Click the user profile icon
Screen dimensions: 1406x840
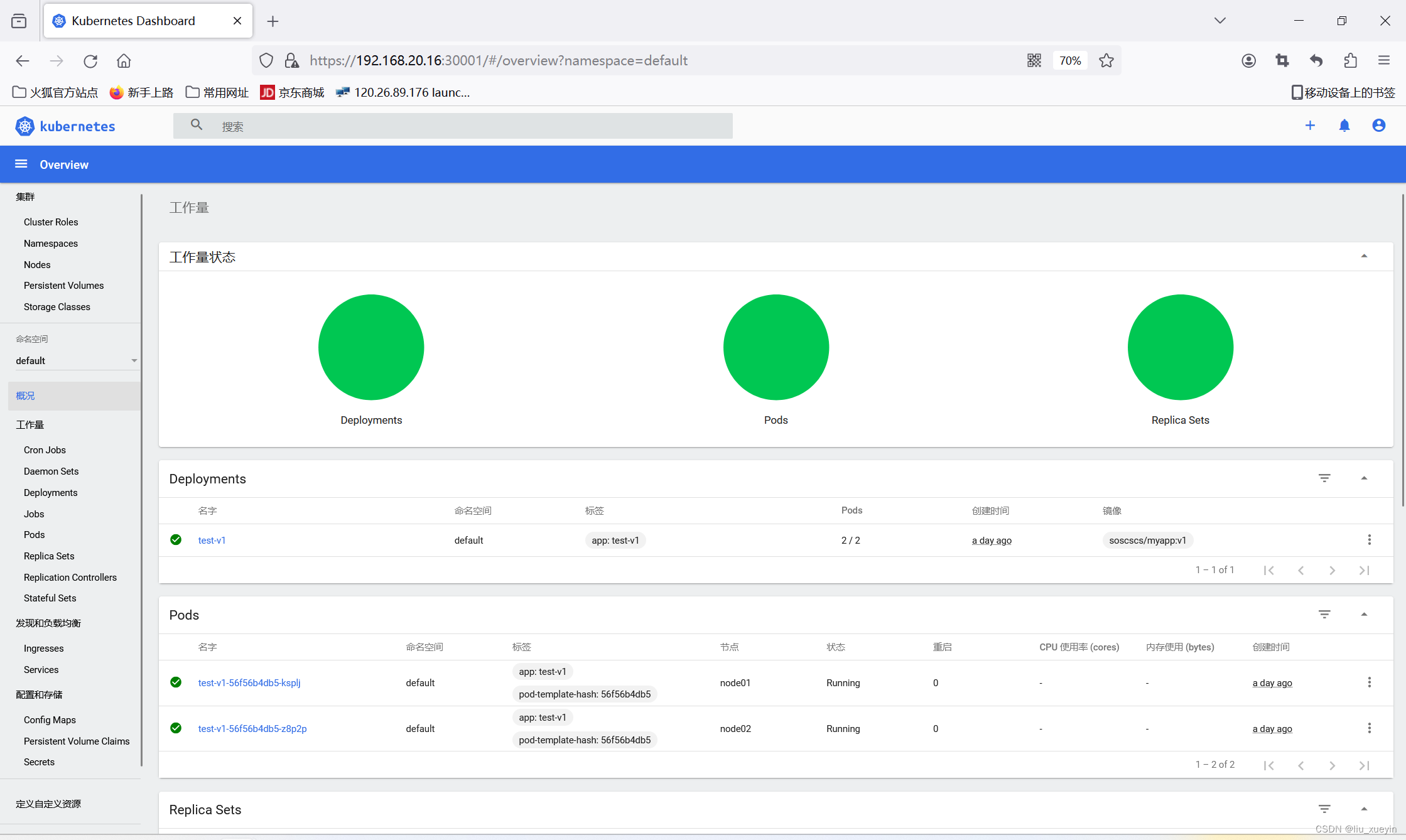[x=1378, y=125]
